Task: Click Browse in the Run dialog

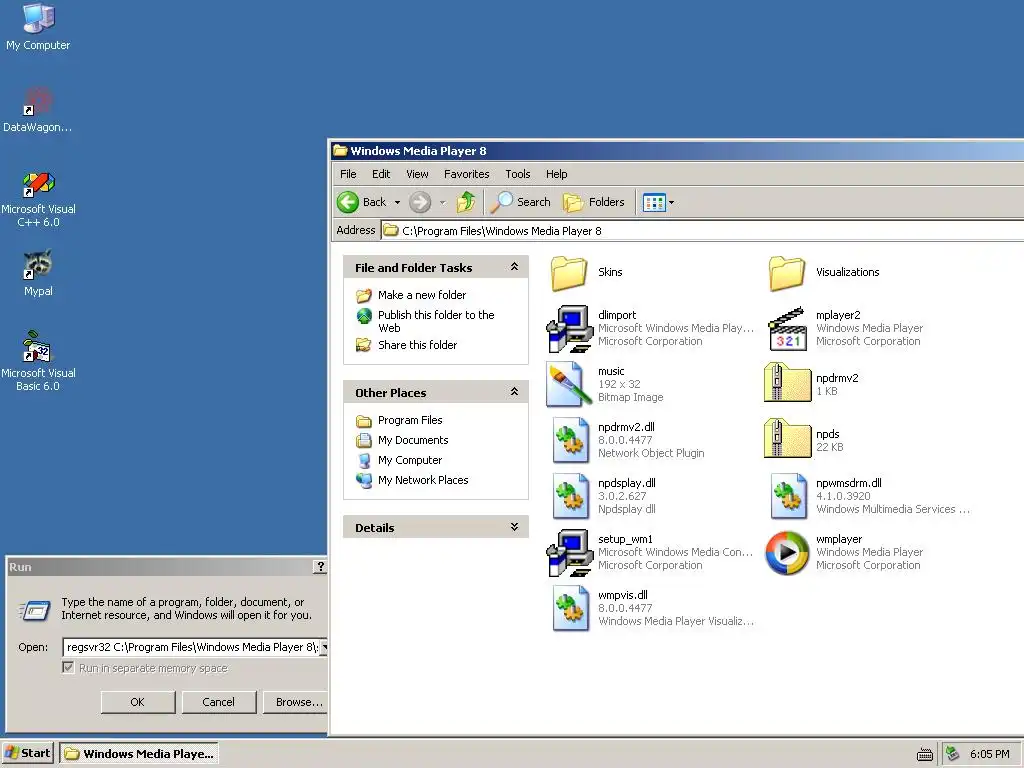Action: (x=296, y=702)
